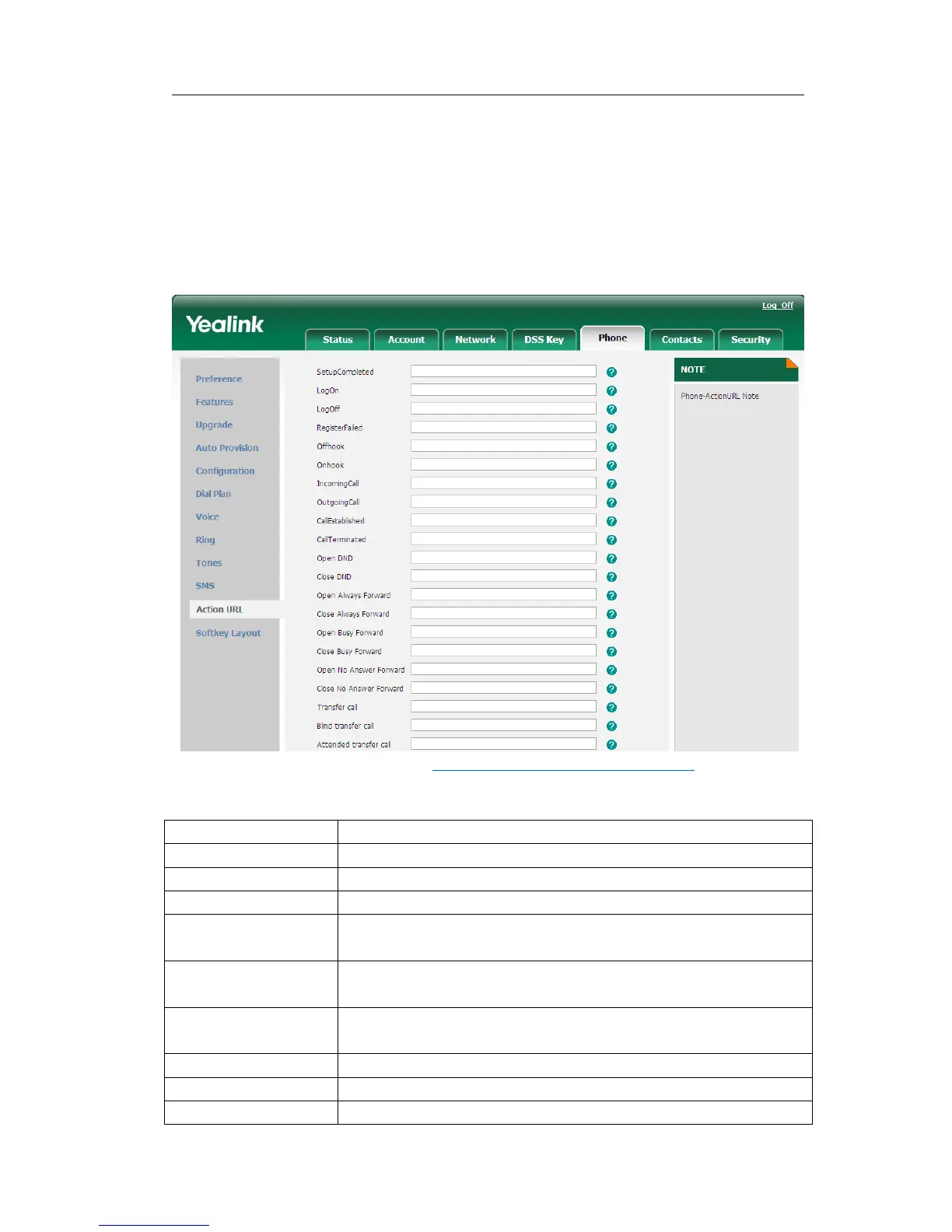Show help for Open Busy Forward
The image size is (952, 1232).
click(x=611, y=633)
